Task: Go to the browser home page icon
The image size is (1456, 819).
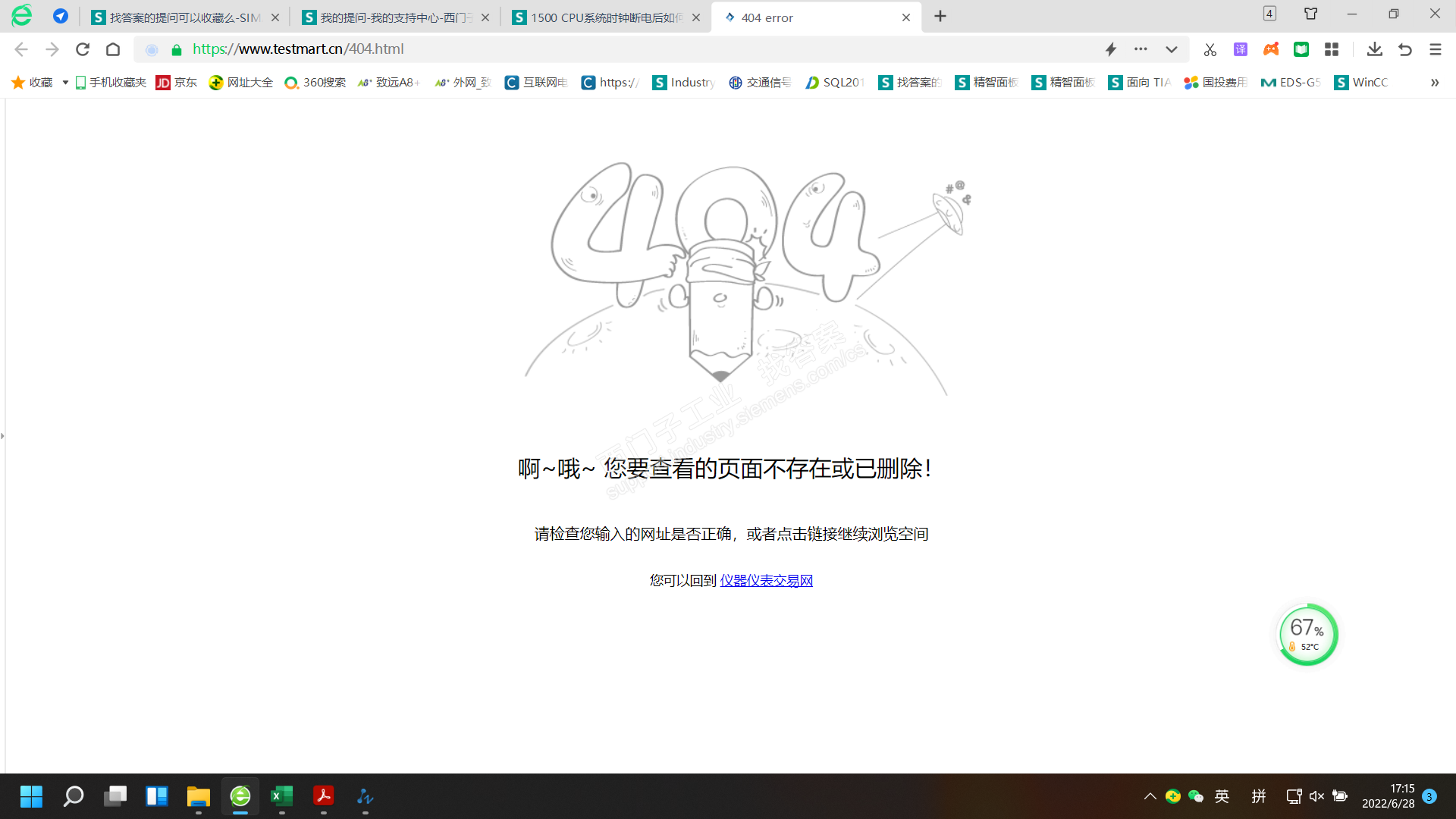Action: [113, 49]
